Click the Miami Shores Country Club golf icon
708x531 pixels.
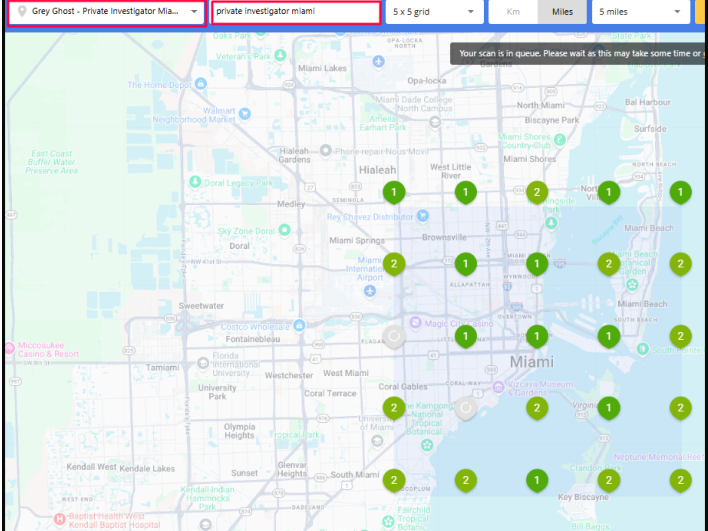559,140
